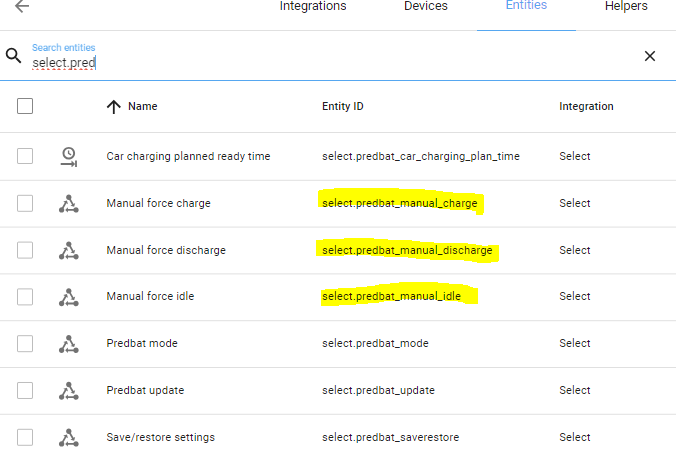Open the Predbat update entity

pos(145,390)
